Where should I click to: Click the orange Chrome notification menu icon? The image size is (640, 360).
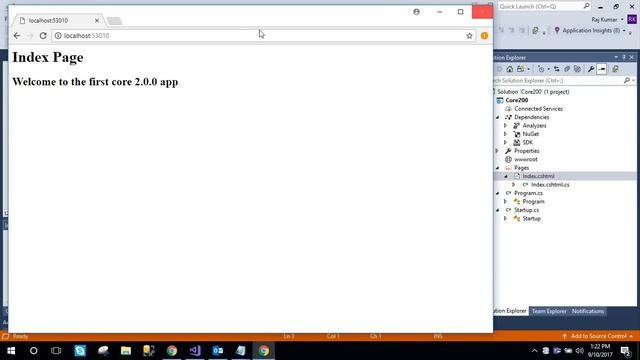[x=484, y=36]
